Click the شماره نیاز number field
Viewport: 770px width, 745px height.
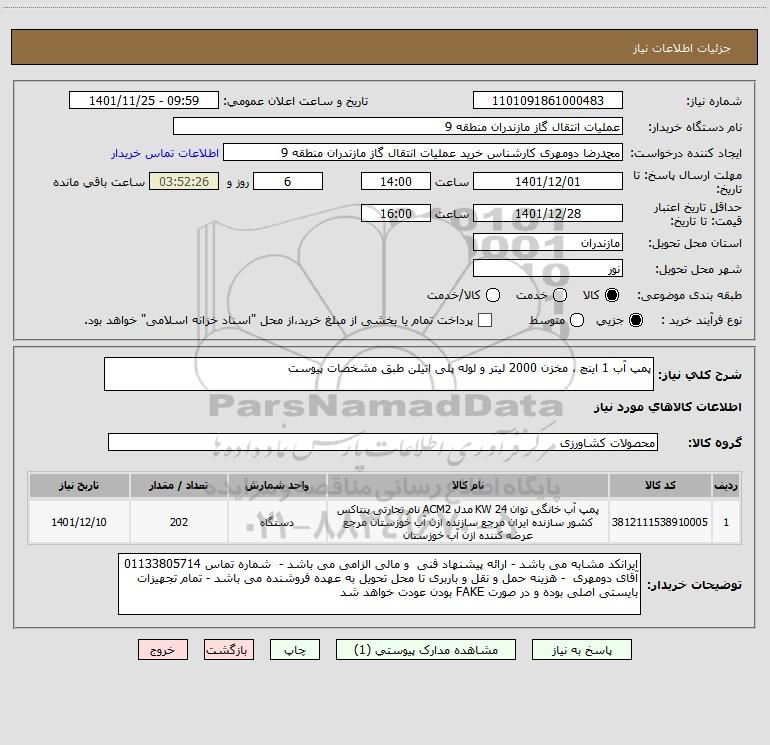click(548, 101)
